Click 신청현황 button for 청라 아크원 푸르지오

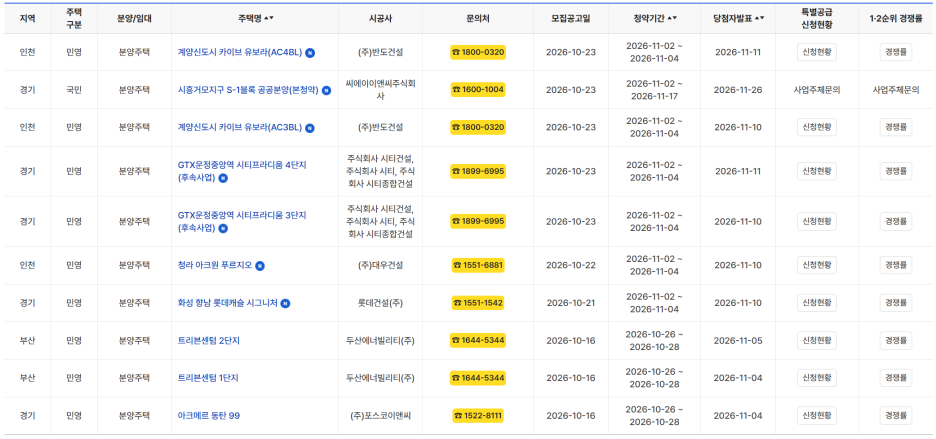point(817,265)
